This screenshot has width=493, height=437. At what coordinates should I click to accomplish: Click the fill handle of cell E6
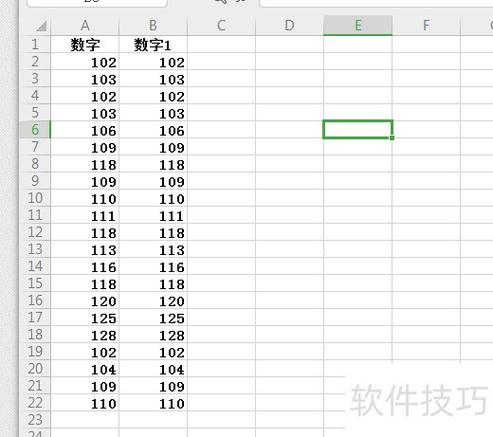(x=392, y=137)
